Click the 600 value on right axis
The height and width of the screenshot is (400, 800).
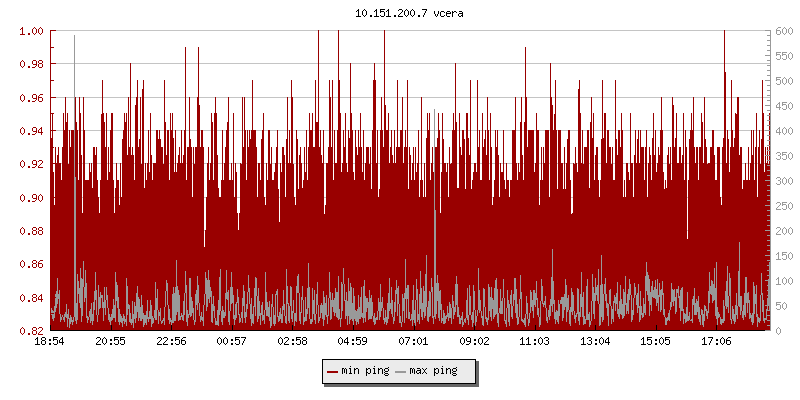tap(781, 31)
